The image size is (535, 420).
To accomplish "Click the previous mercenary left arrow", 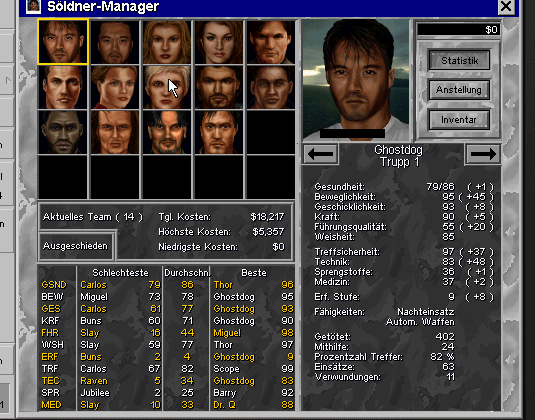I will (320, 154).
